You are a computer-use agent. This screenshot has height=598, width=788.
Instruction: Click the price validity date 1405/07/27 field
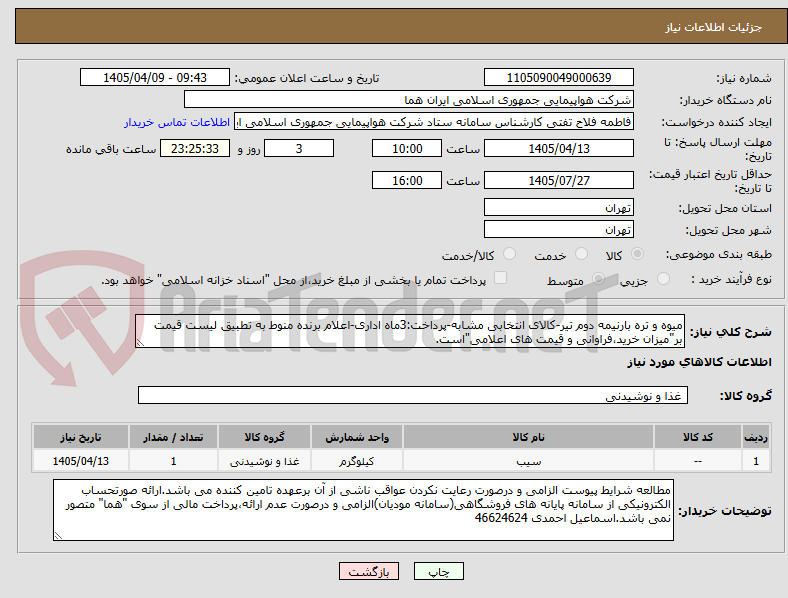pyautogui.click(x=559, y=180)
